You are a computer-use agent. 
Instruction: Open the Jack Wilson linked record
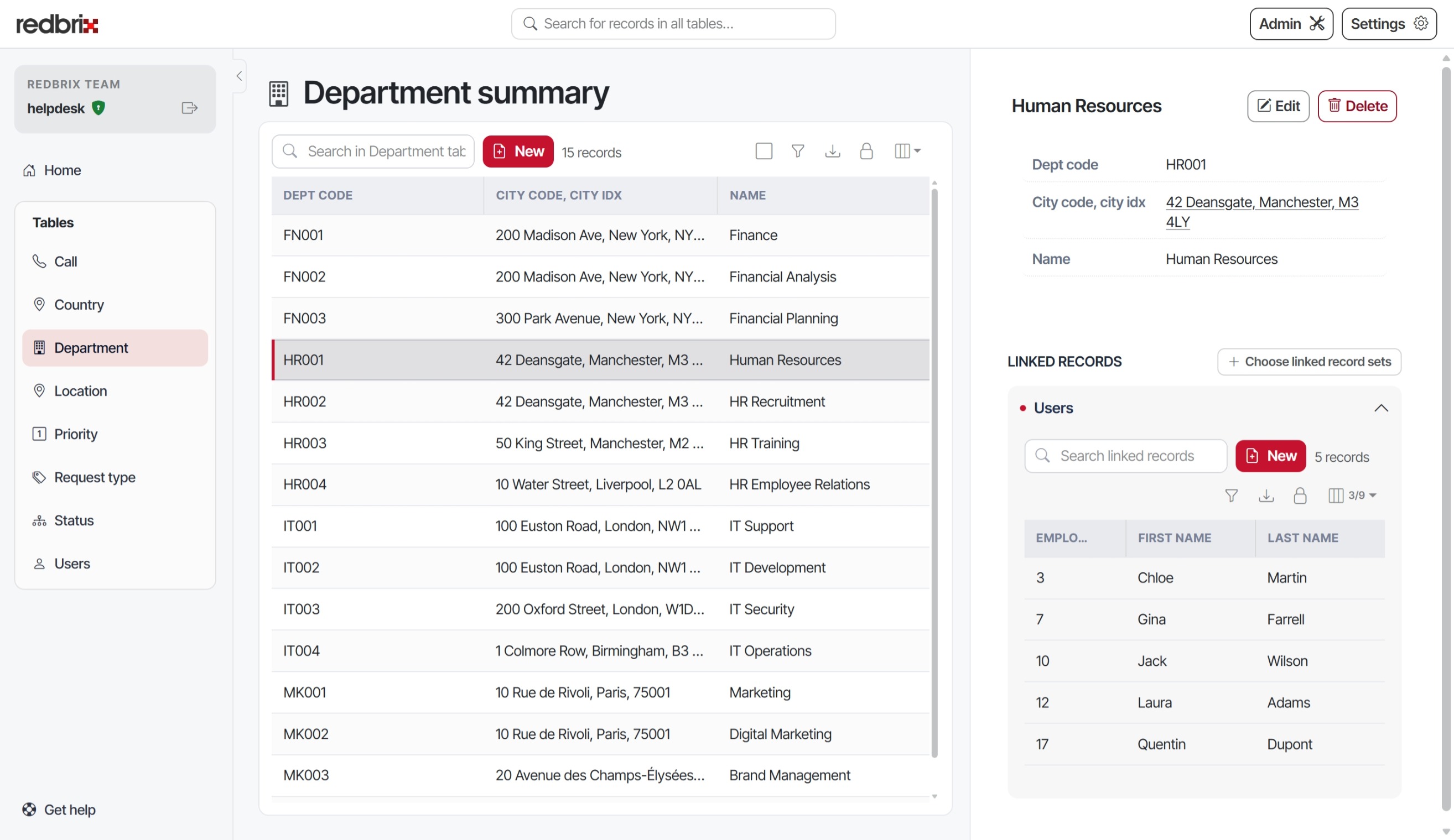click(x=1204, y=661)
